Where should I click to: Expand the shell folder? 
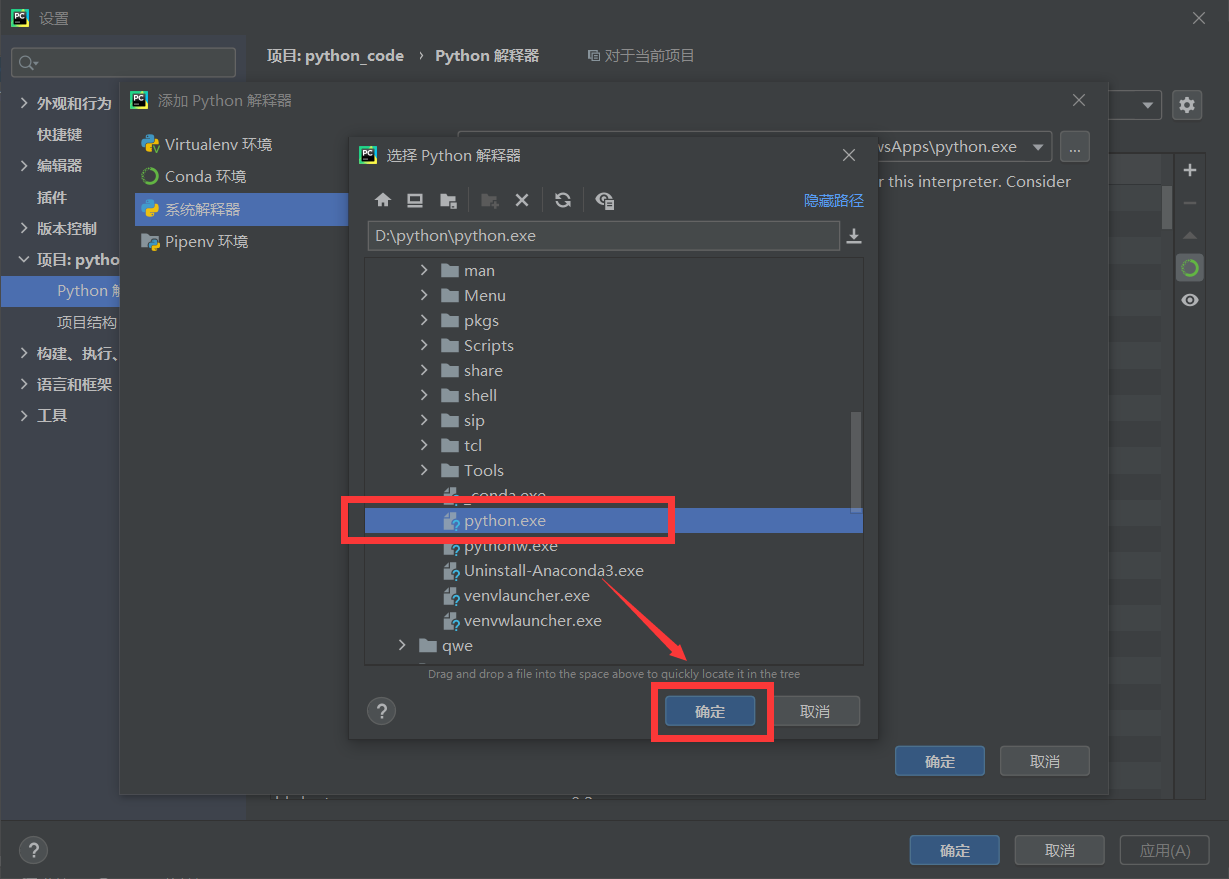point(424,395)
